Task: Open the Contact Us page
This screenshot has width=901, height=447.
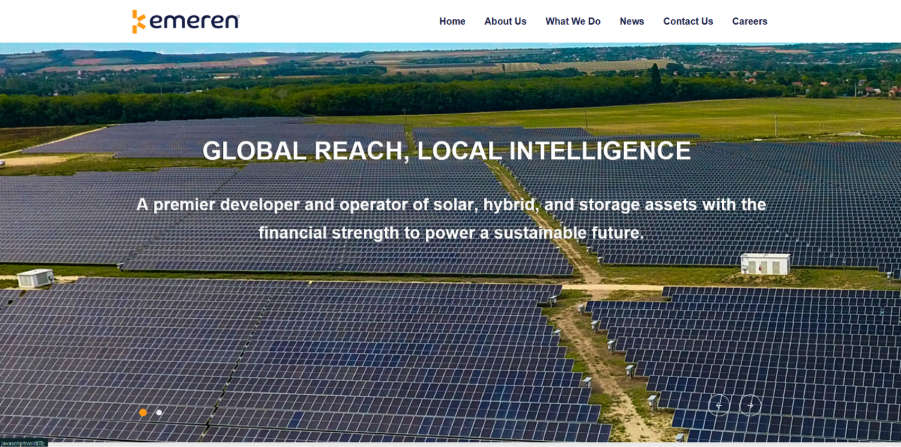Action: [688, 21]
